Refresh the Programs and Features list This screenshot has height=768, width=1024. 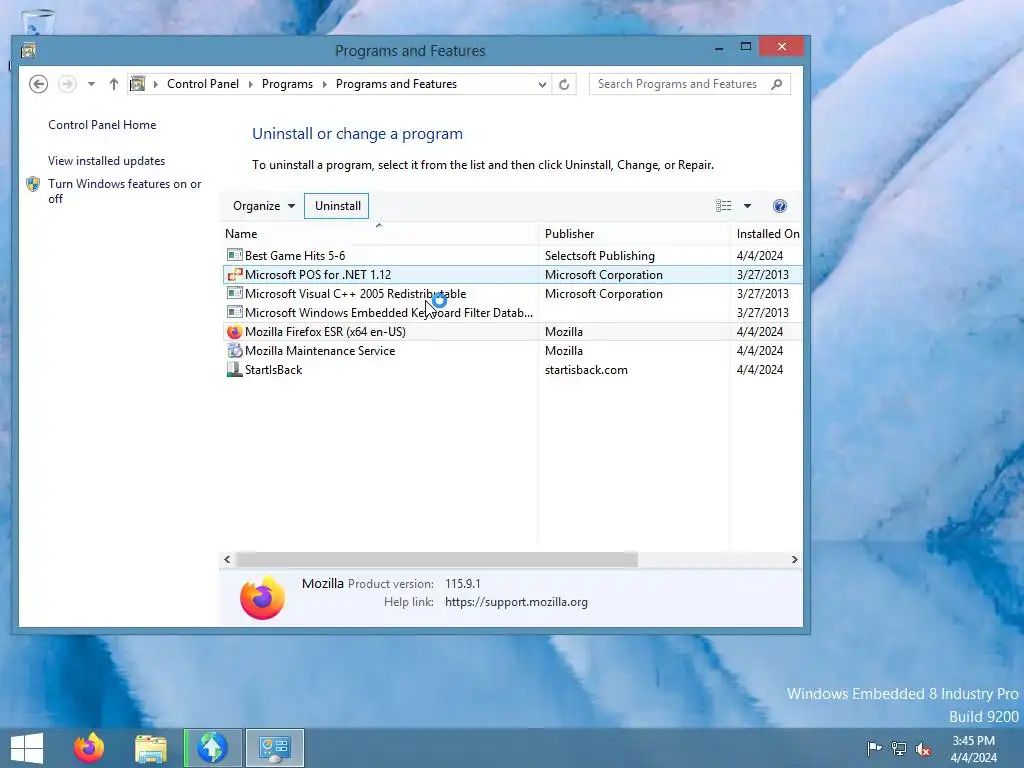tap(564, 84)
